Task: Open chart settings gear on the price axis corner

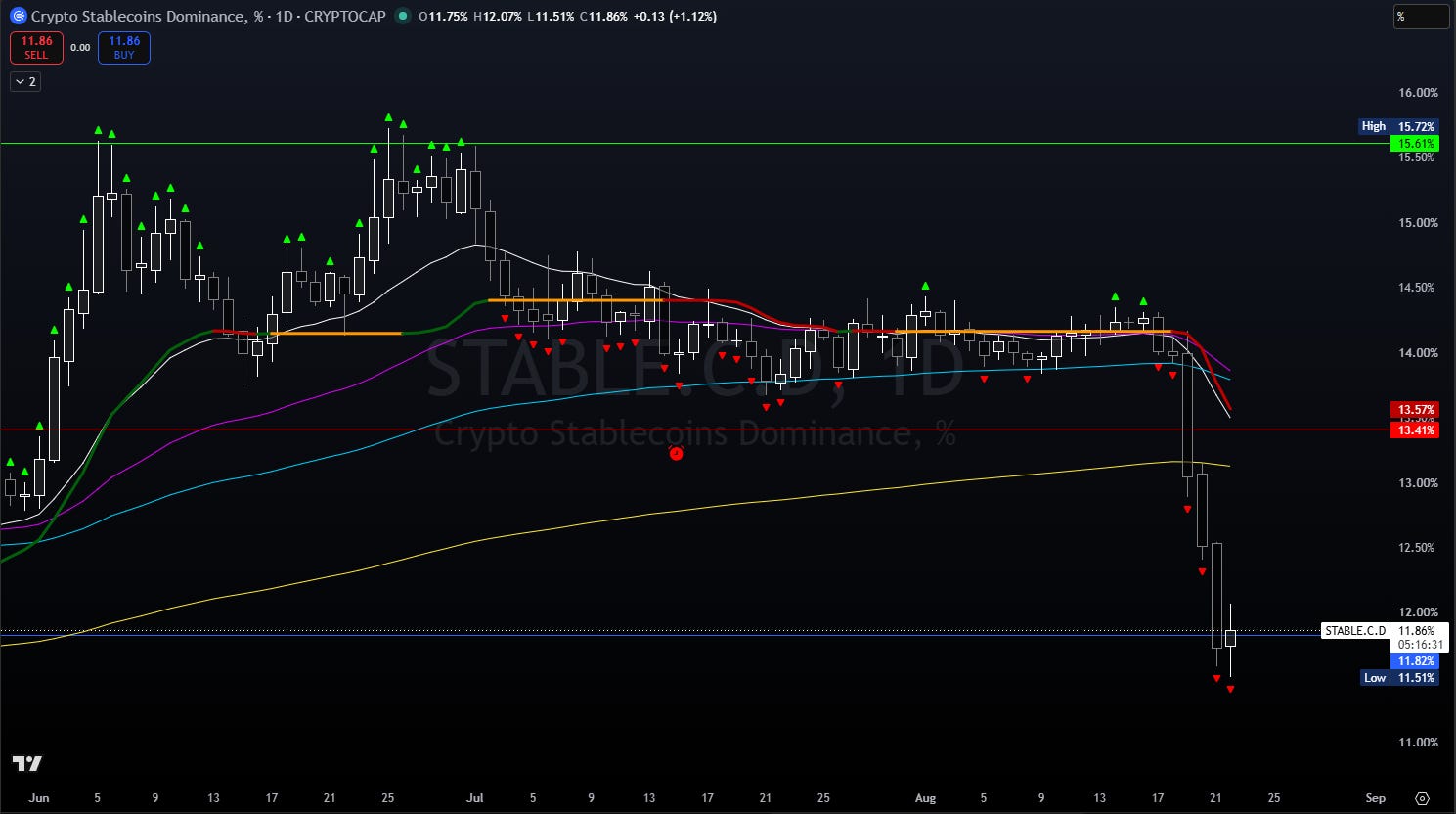Action: point(1422,798)
